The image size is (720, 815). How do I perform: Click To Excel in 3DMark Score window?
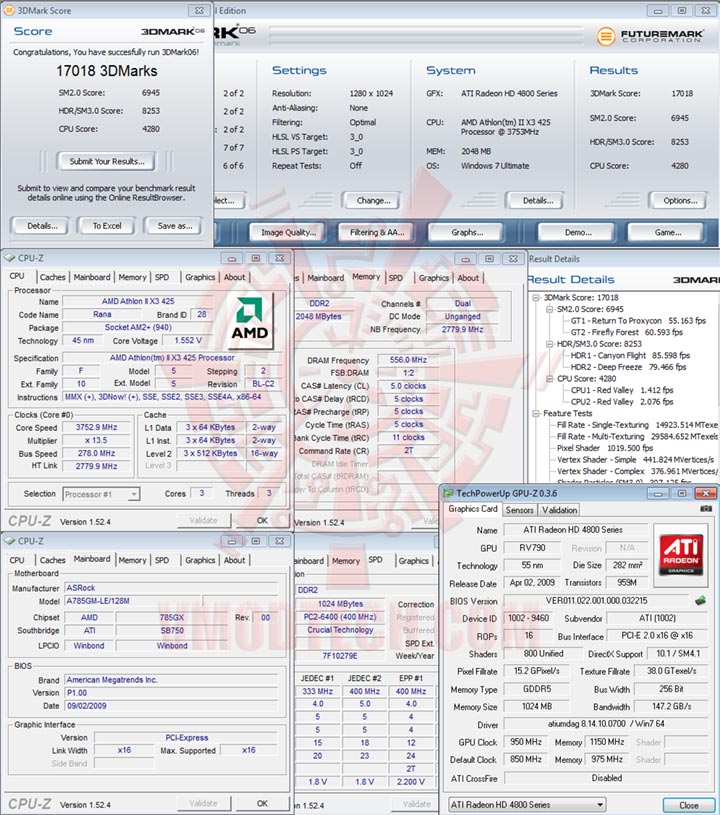coord(107,226)
